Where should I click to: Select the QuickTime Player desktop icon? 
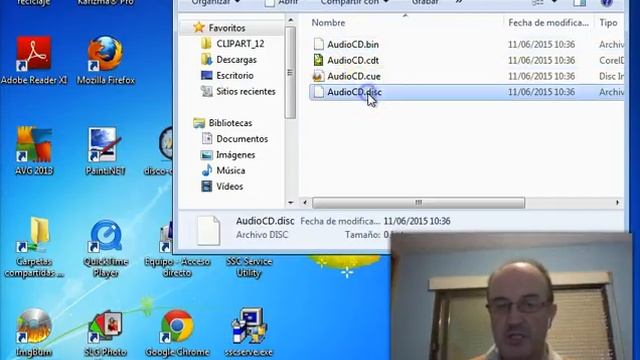[105, 247]
